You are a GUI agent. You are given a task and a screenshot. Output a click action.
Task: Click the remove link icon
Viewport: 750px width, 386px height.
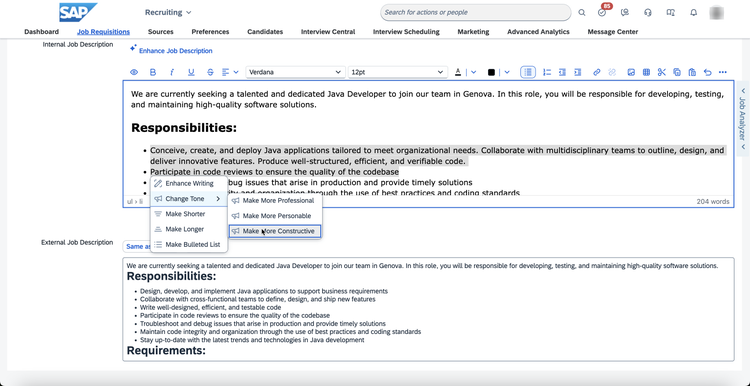point(612,72)
